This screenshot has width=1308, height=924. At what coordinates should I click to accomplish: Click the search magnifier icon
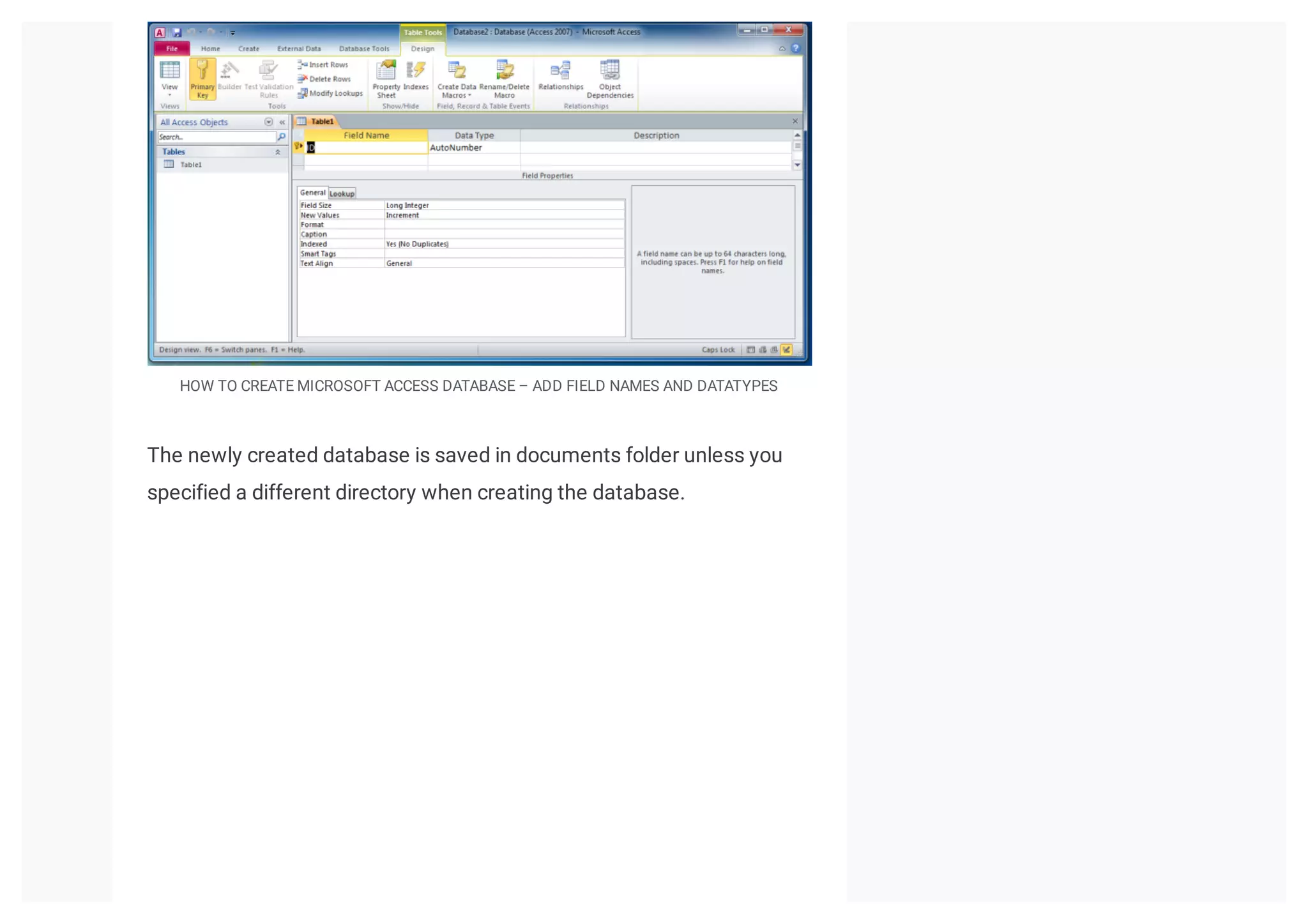(x=282, y=137)
